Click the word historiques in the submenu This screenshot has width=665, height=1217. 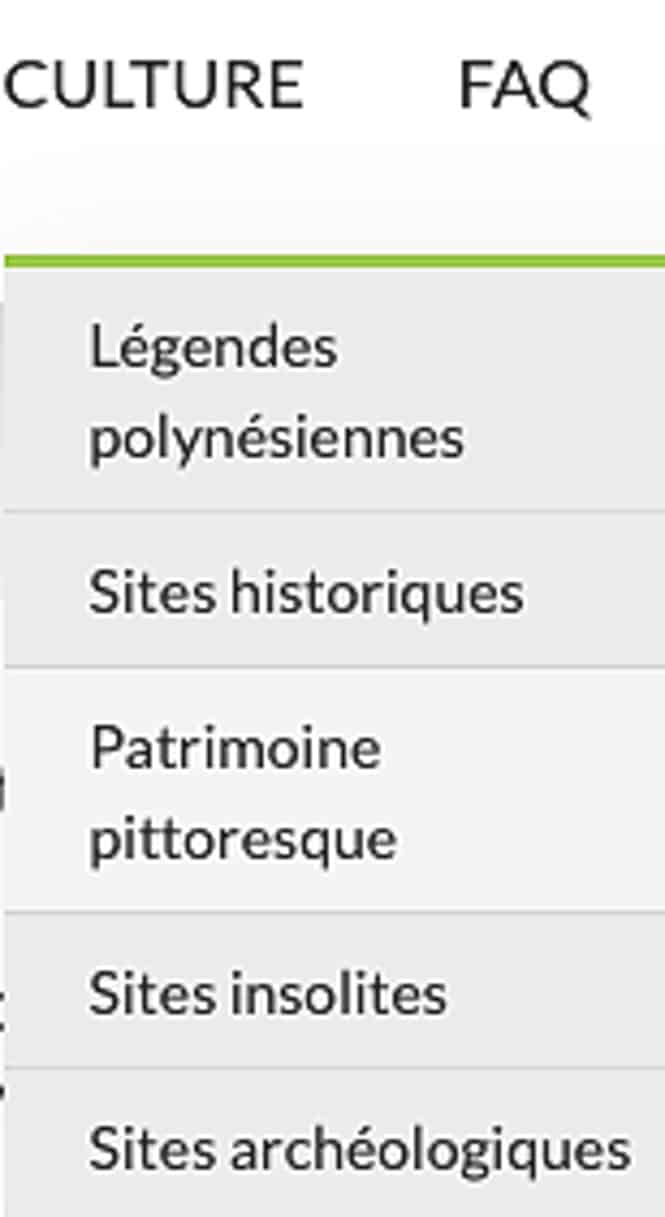377,592
